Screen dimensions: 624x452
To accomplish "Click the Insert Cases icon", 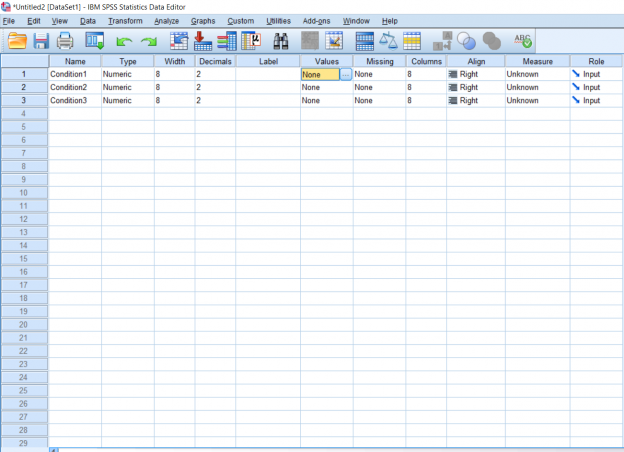I will point(310,41).
